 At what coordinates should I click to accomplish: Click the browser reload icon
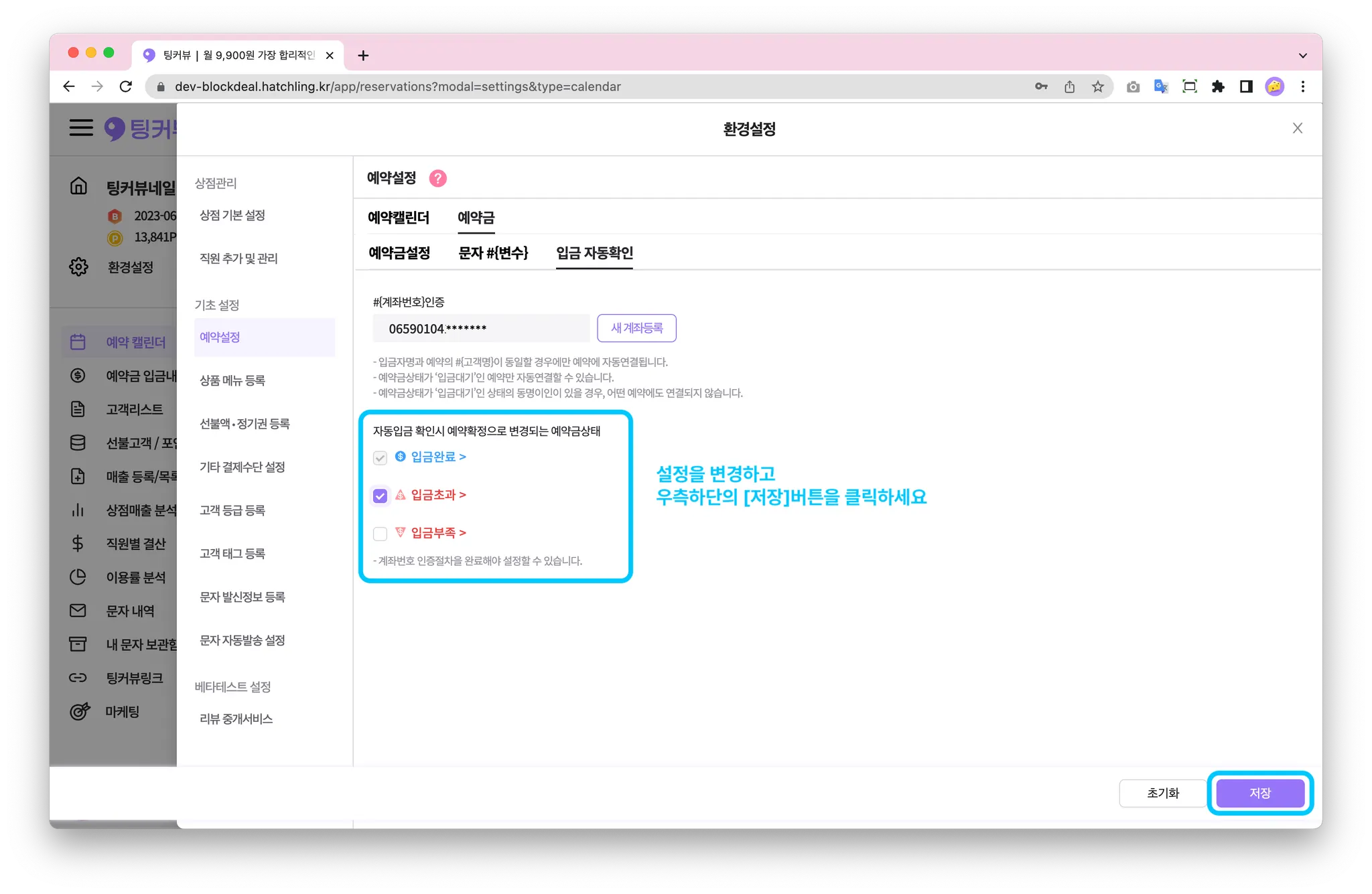pyautogui.click(x=126, y=86)
